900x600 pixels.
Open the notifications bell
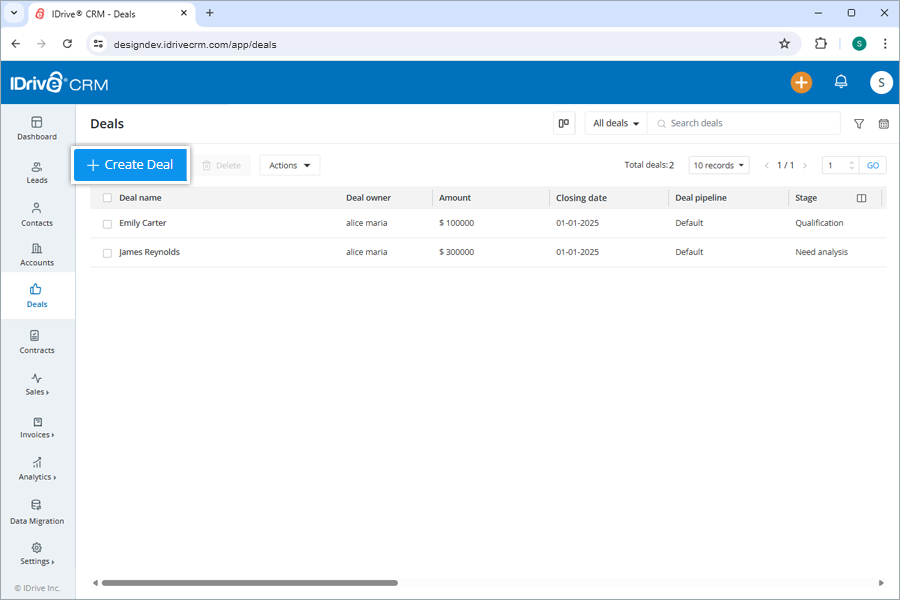[841, 81]
